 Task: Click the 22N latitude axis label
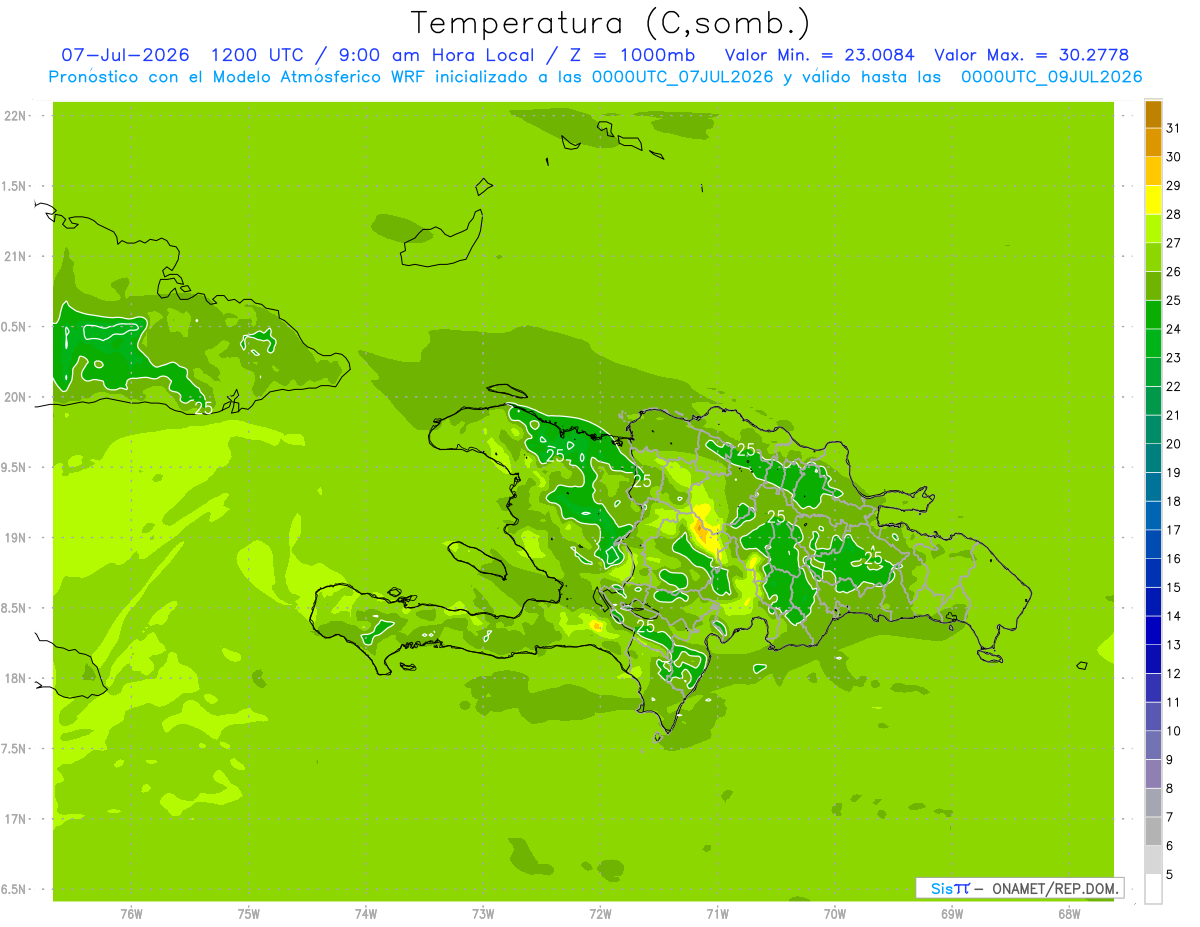point(15,116)
